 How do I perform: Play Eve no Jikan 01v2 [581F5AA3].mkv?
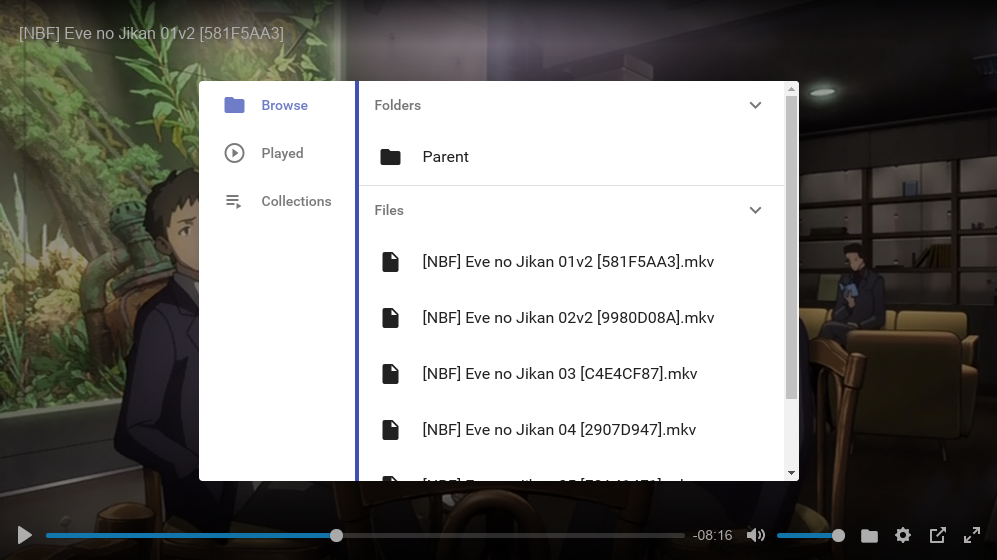tap(572, 262)
